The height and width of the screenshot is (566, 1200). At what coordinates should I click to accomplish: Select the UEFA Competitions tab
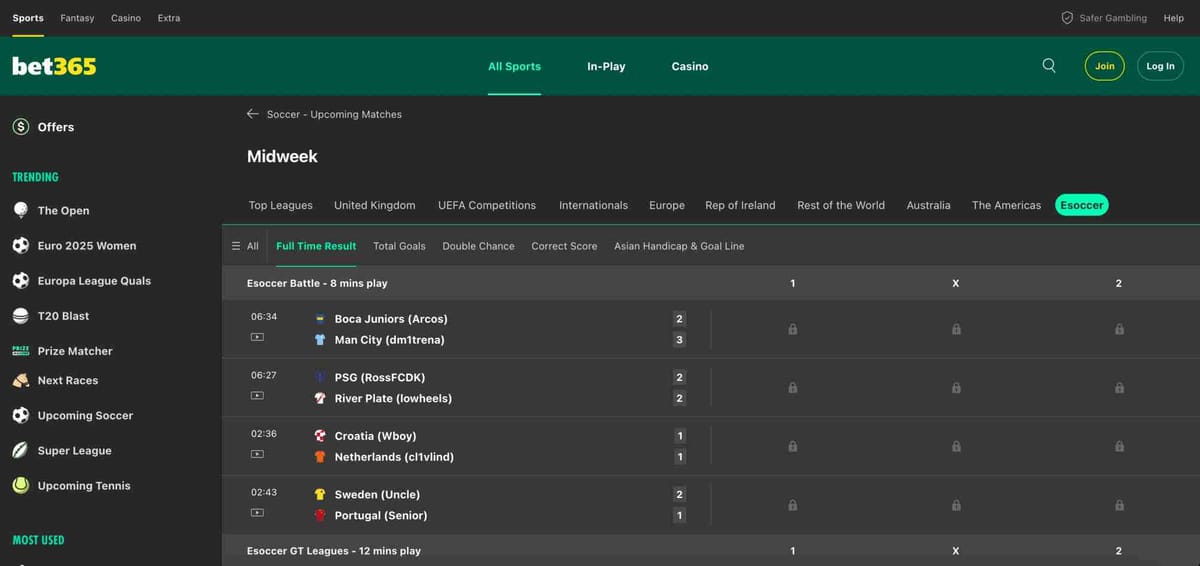[487, 205]
